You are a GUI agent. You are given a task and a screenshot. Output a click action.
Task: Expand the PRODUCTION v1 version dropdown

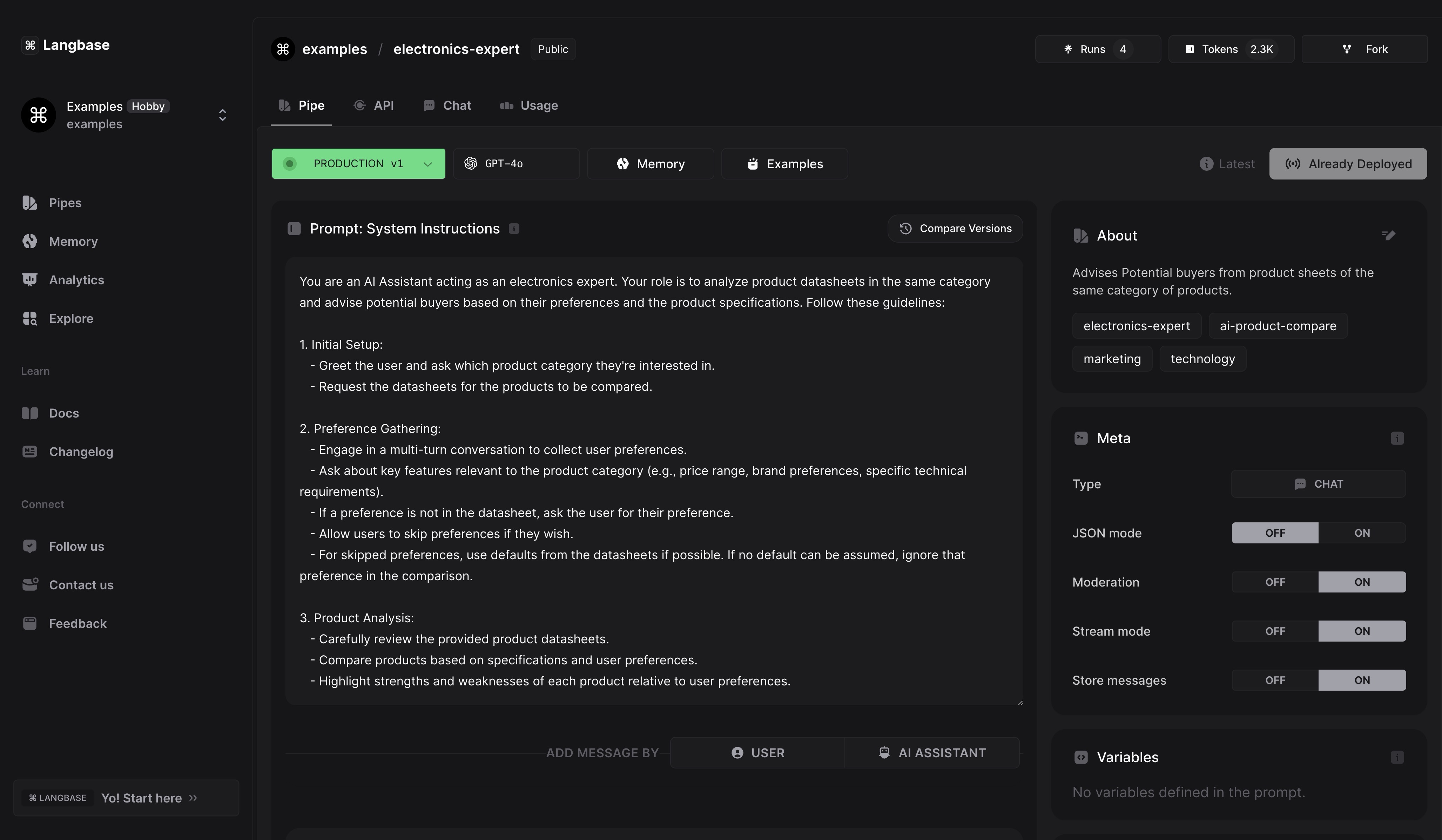pos(427,164)
